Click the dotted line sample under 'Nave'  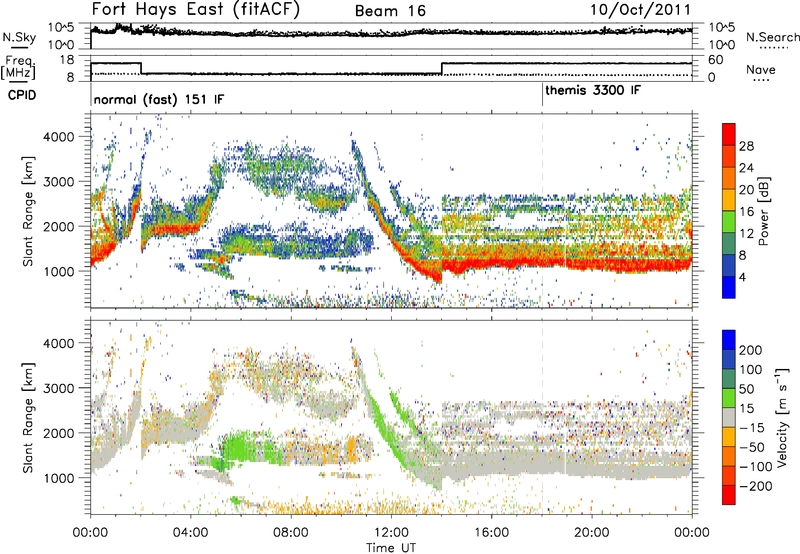[x=762, y=80]
